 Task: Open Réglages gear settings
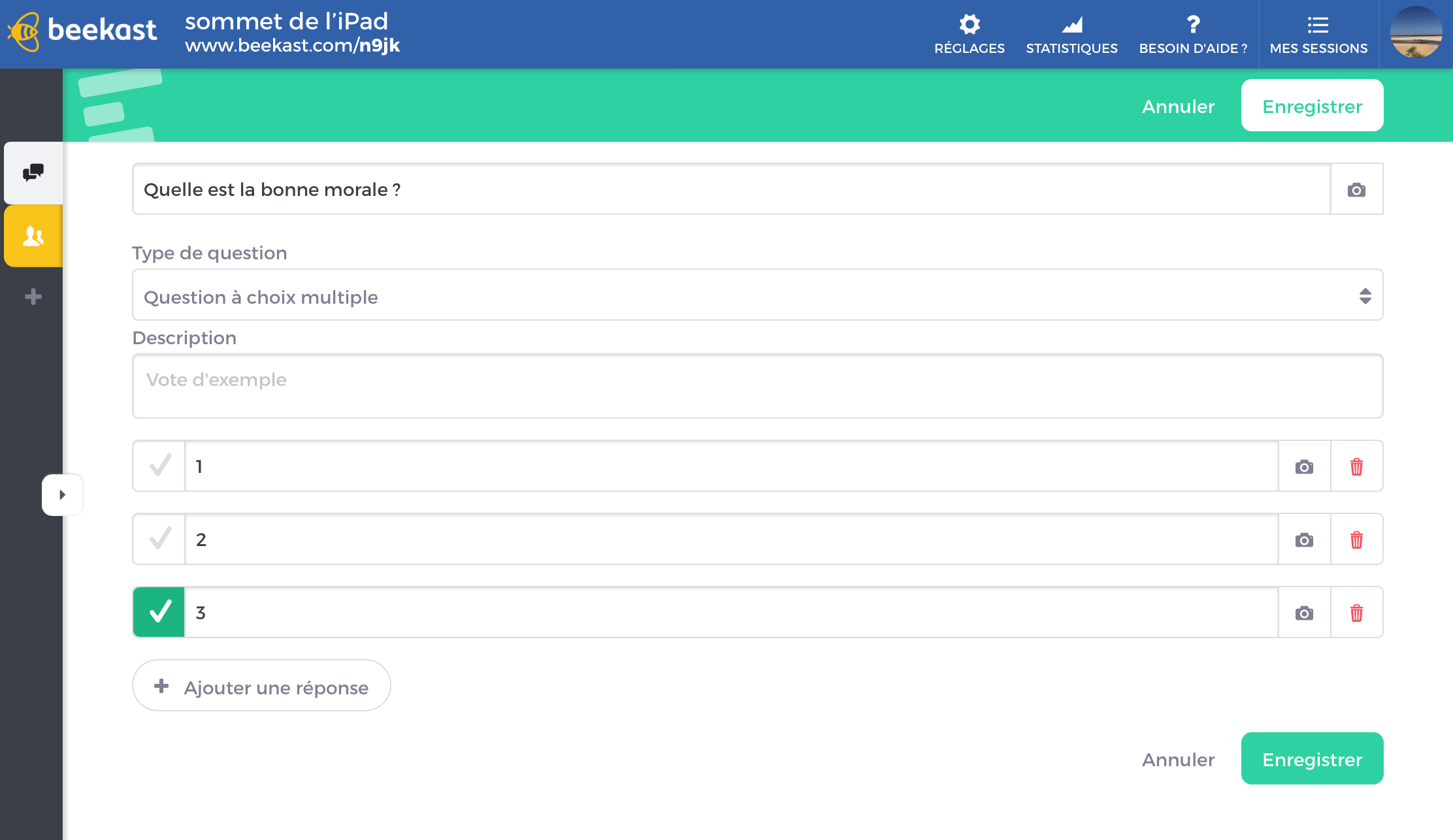[969, 34]
